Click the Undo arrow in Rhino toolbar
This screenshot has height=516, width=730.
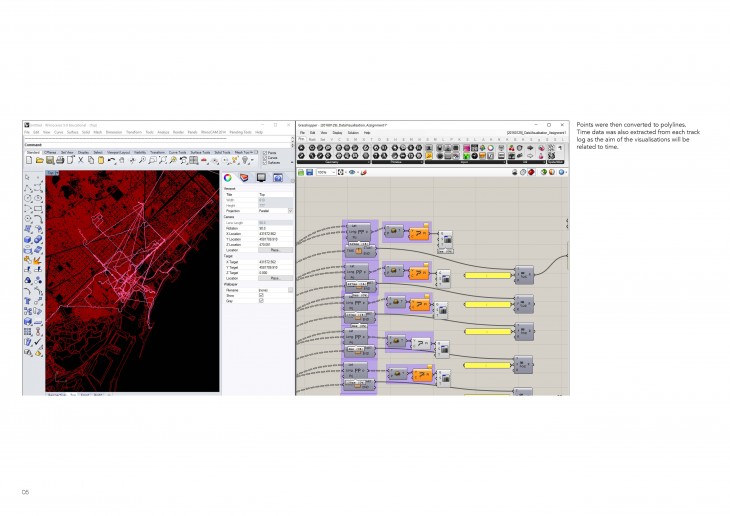tap(113, 160)
